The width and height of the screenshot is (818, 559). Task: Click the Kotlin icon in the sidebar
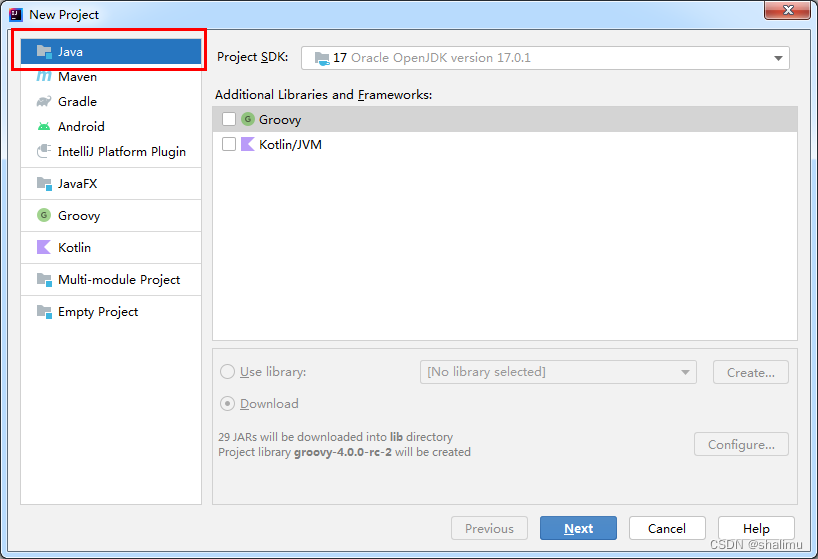click(x=44, y=247)
